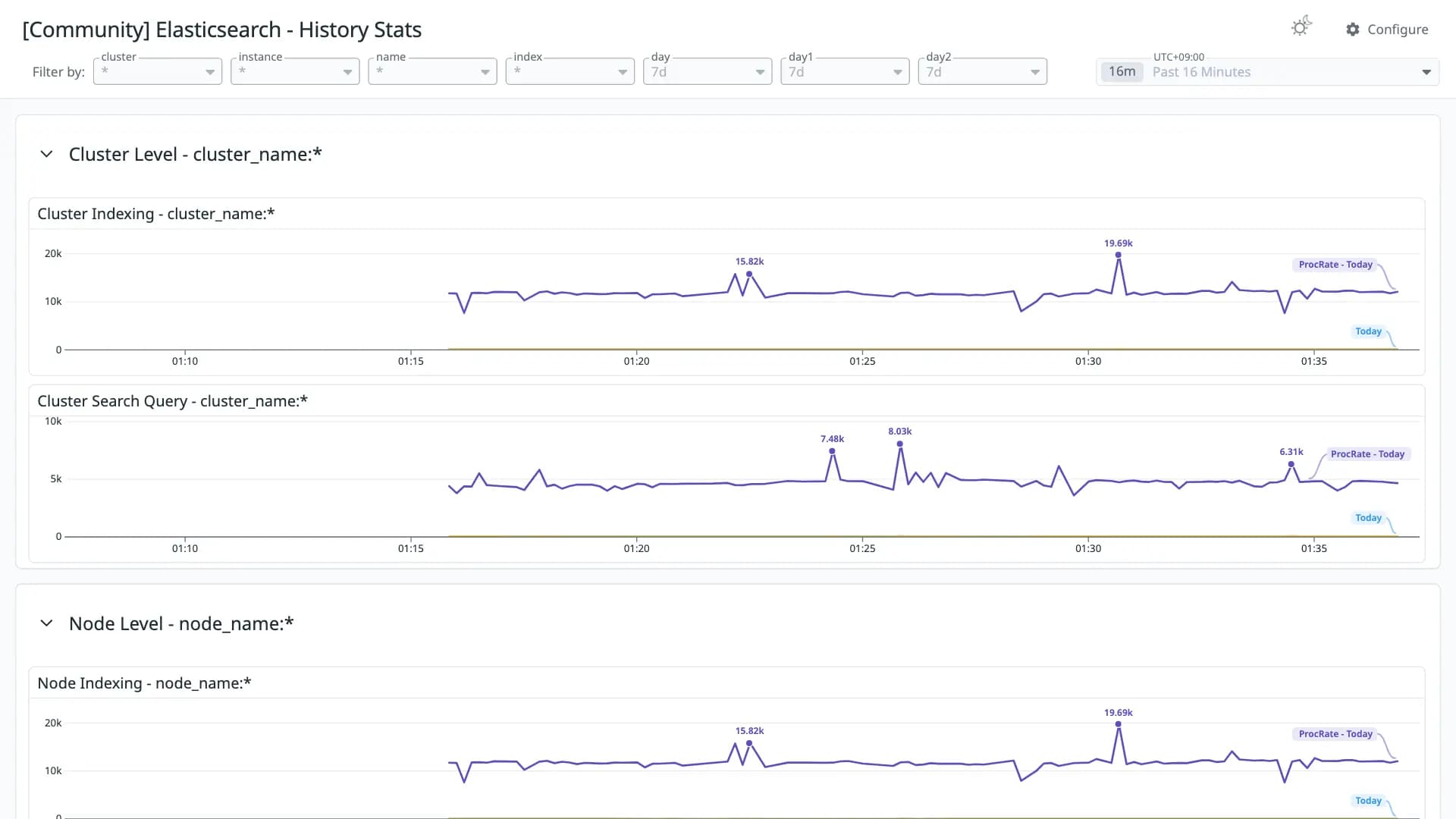Open the instance filter dropdown
The width and height of the screenshot is (1456, 819).
pos(295,71)
